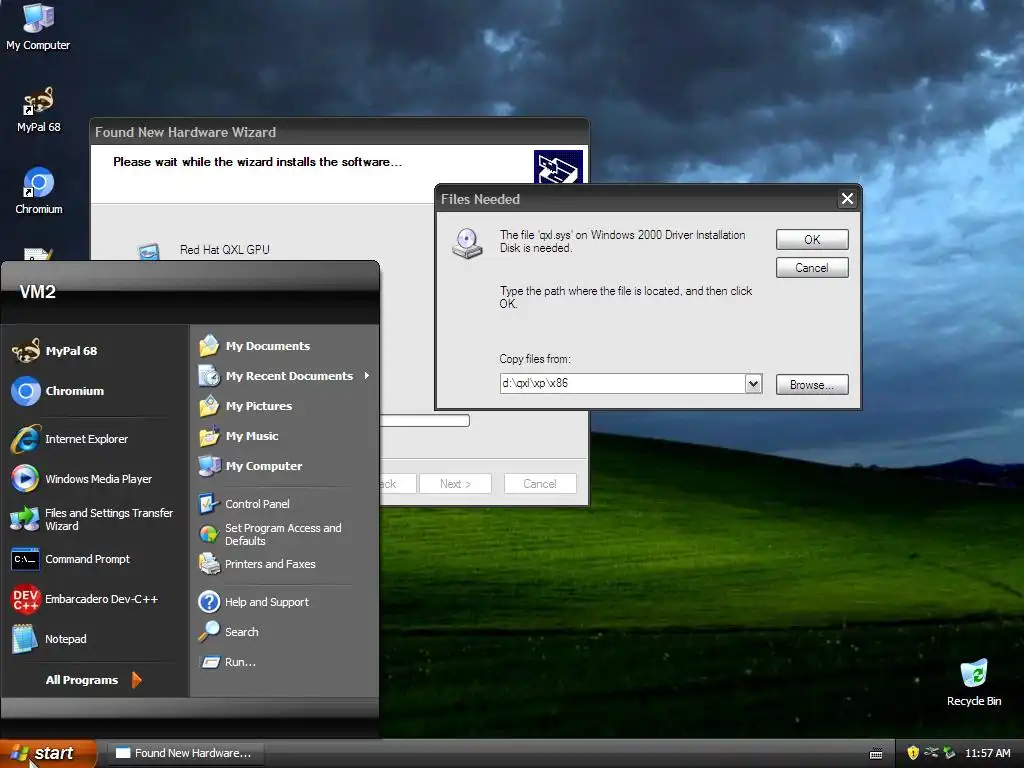Open Chromium desktop shortcut
This screenshot has width=1024, height=768.
click(x=39, y=191)
